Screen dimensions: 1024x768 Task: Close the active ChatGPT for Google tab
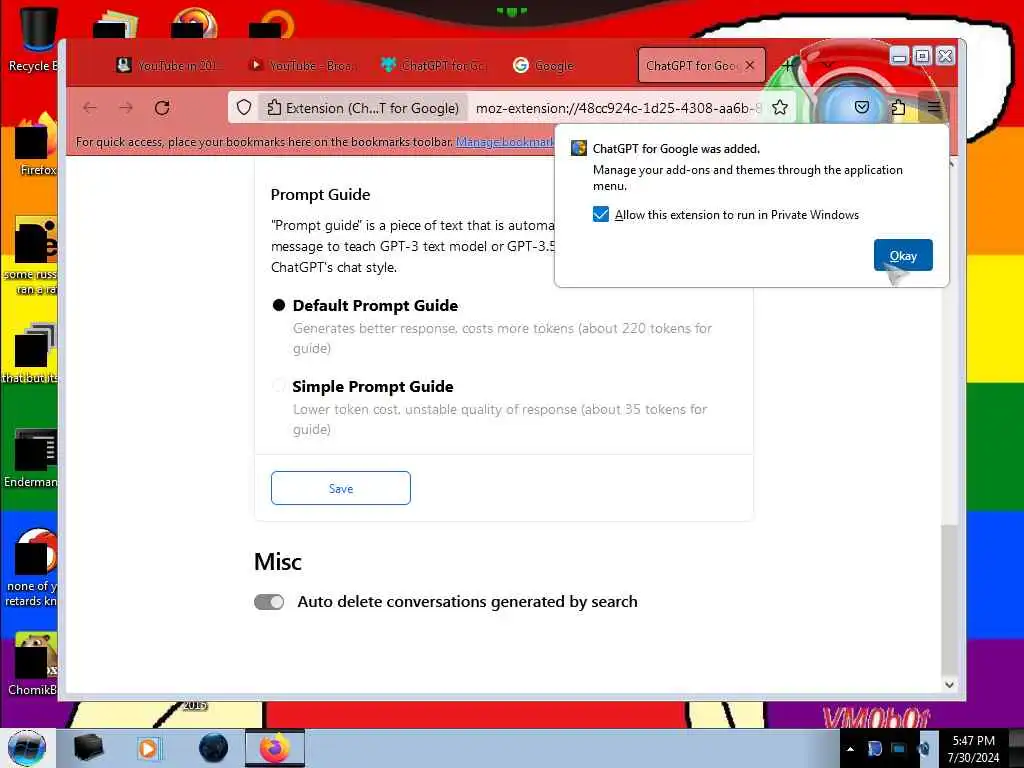(x=750, y=65)
